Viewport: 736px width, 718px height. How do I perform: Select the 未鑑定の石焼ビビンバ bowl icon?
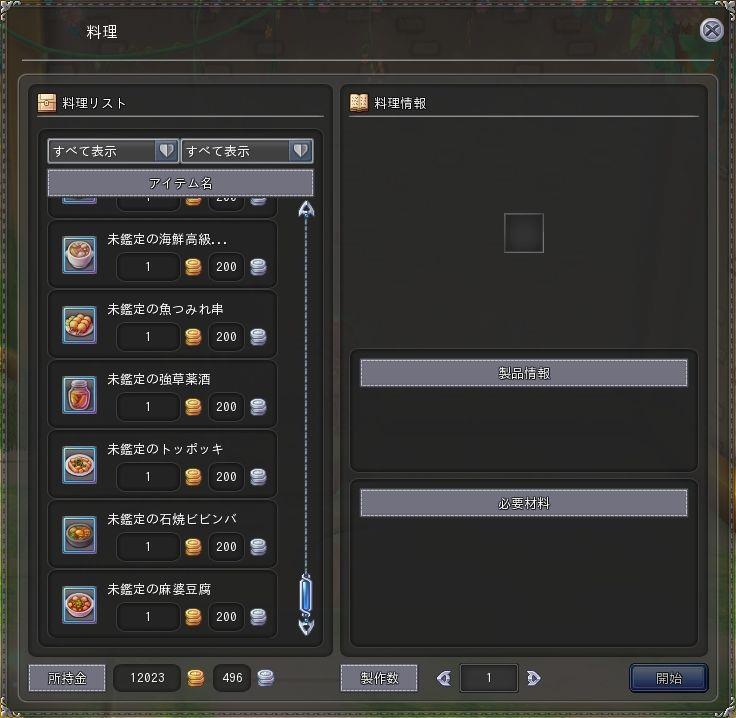click(79, 535)
